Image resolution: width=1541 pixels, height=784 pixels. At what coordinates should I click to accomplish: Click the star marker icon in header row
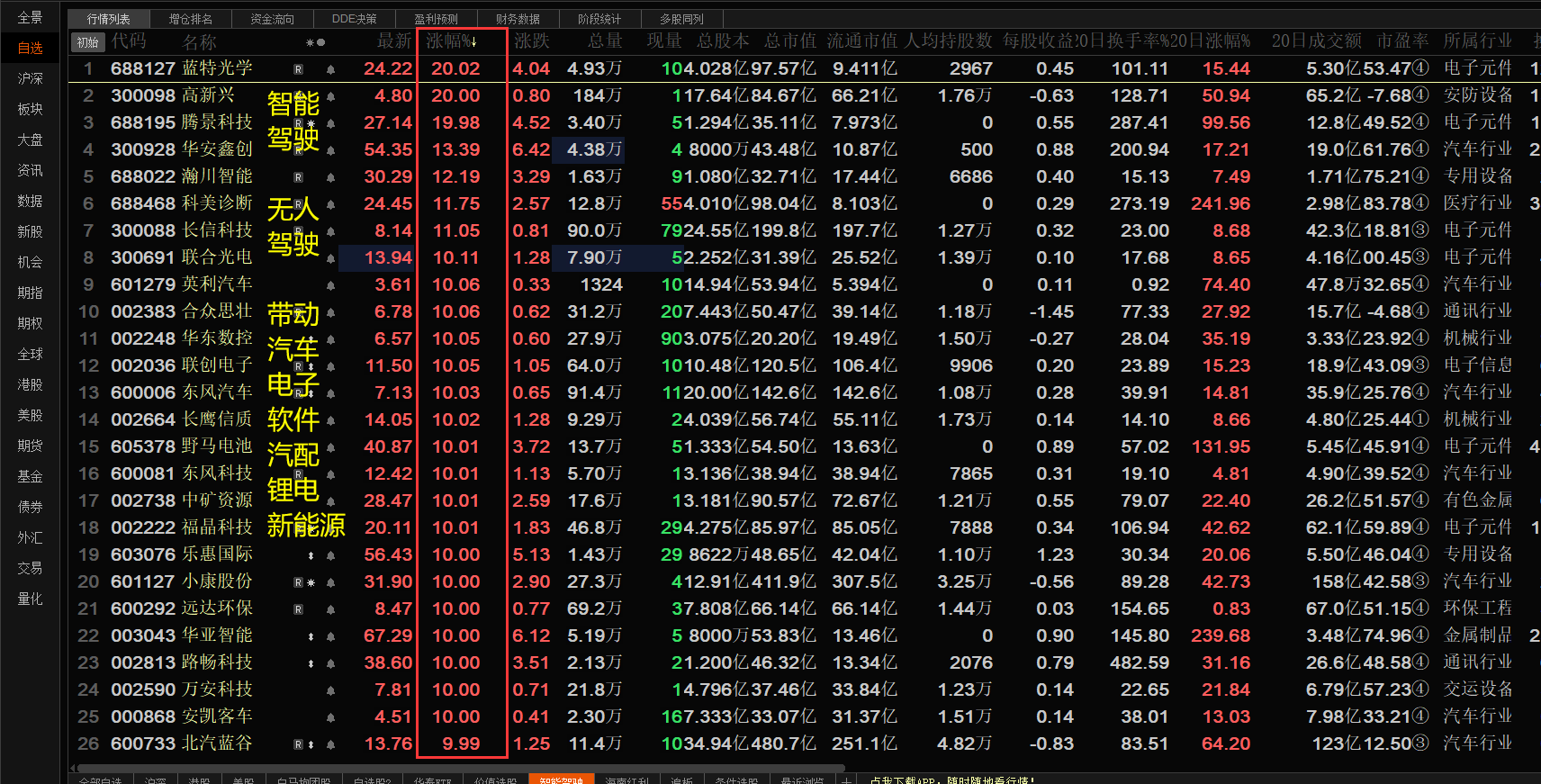pos(310,42)
